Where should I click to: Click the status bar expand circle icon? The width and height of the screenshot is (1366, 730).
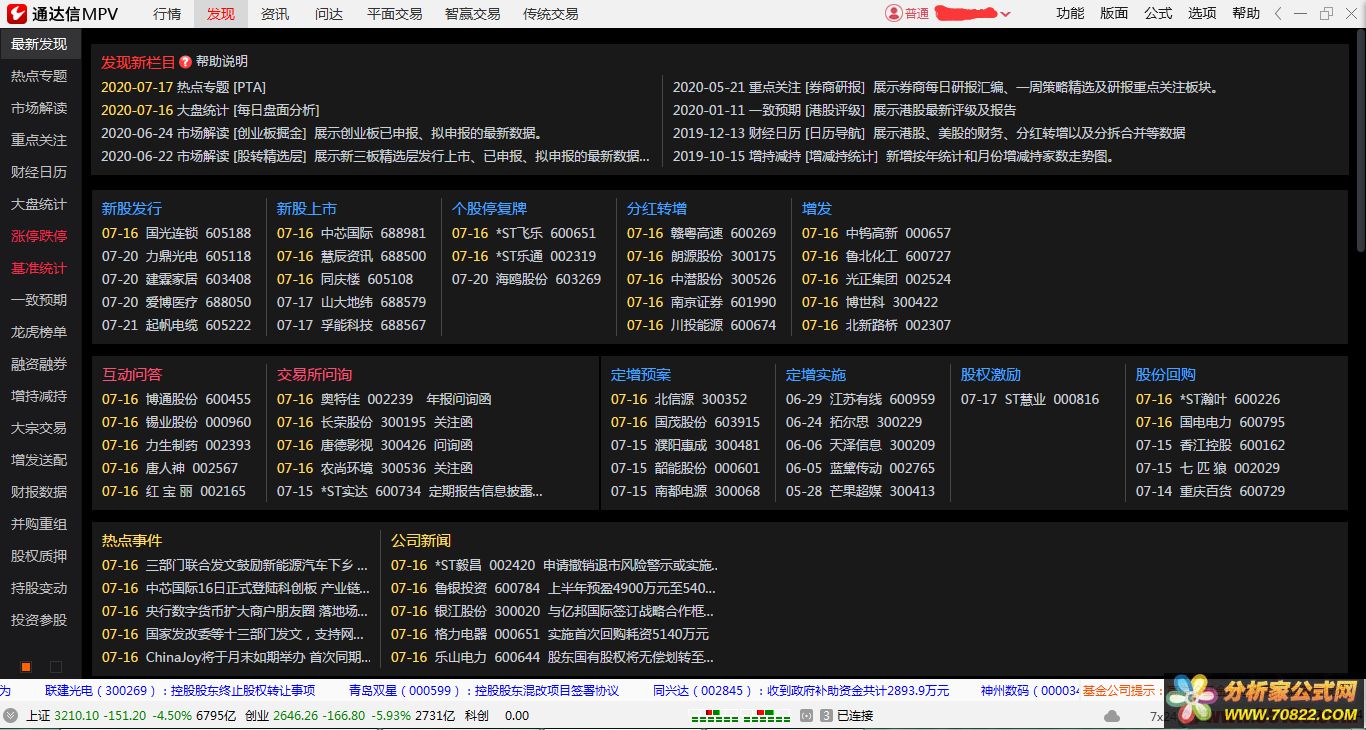pyautogui.click(x=10, y=715)
